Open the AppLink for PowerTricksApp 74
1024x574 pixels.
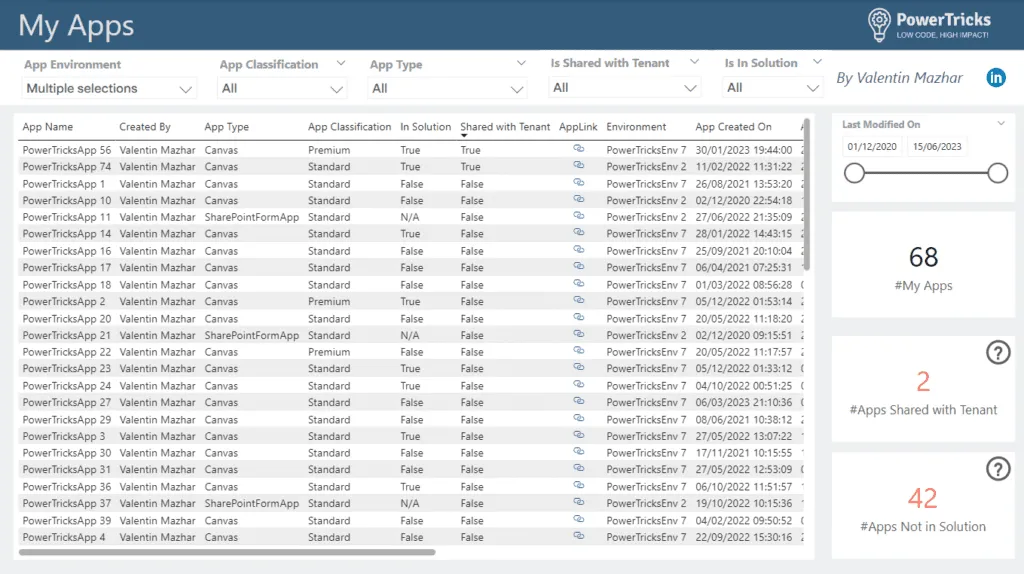click(579, 166)
